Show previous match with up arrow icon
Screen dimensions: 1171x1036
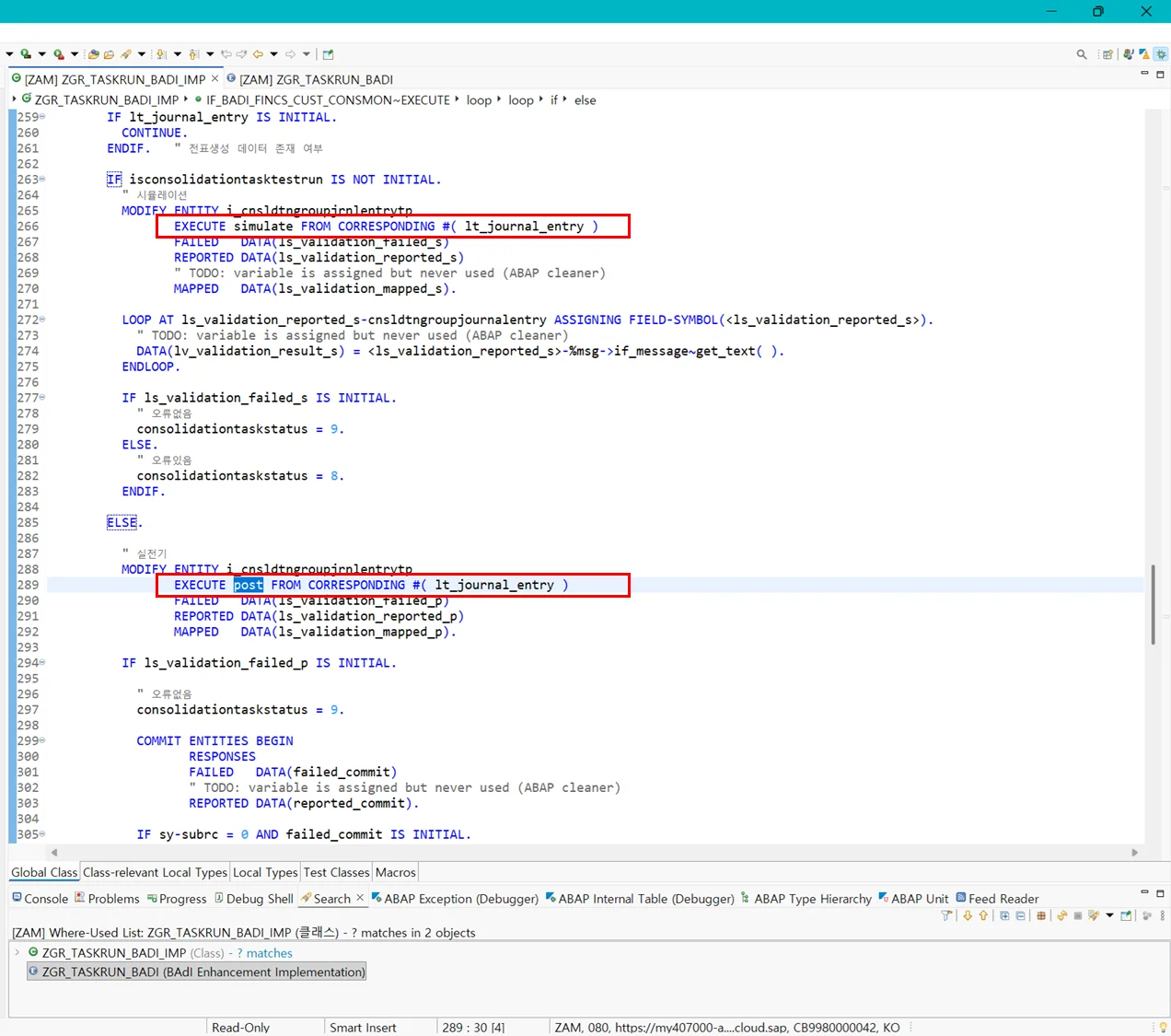[x=983, y=915]
